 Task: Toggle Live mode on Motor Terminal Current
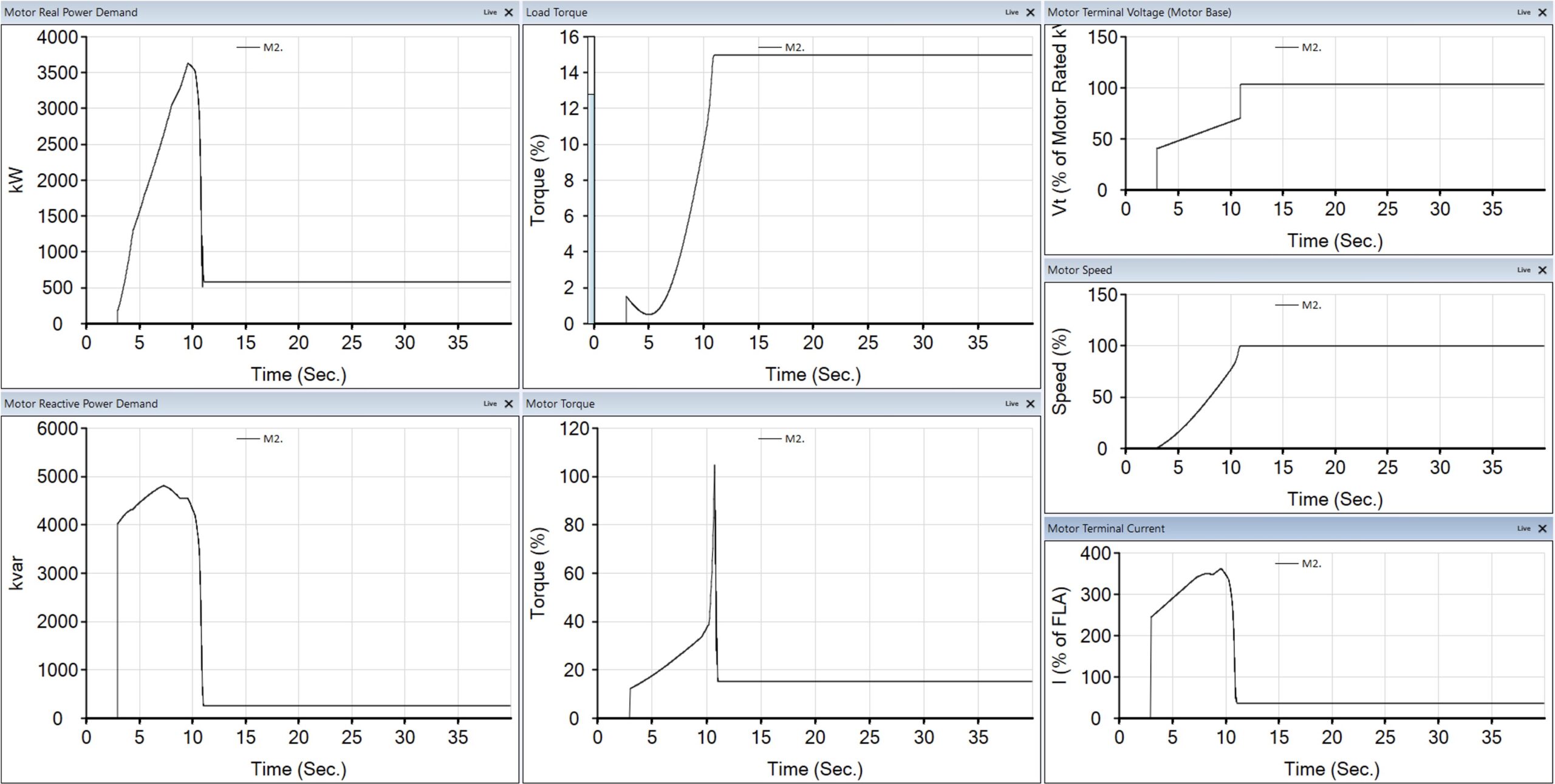(x=1523, y=529)
